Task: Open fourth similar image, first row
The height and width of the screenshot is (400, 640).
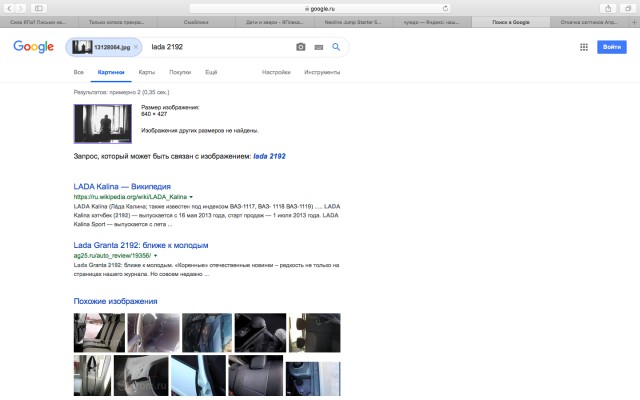Action: tap(260, 333)
